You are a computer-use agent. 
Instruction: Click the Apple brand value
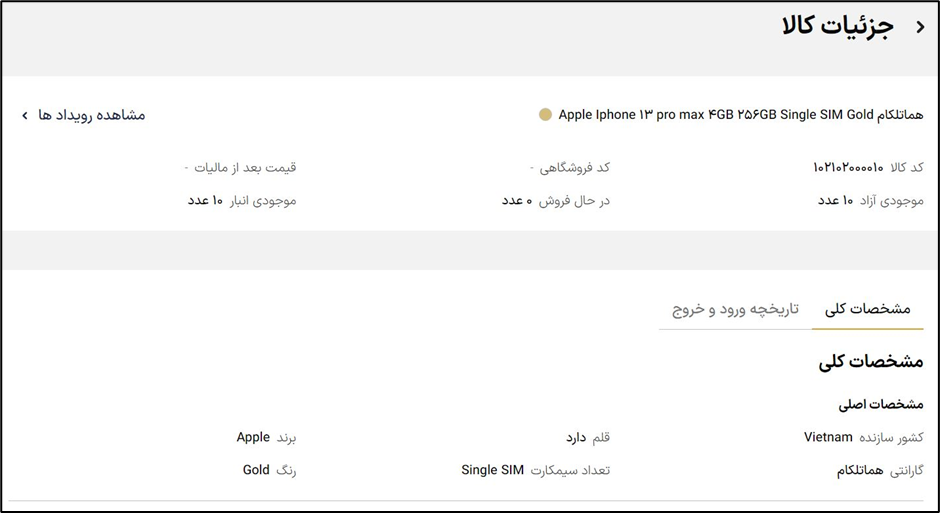tap(253, 437)
